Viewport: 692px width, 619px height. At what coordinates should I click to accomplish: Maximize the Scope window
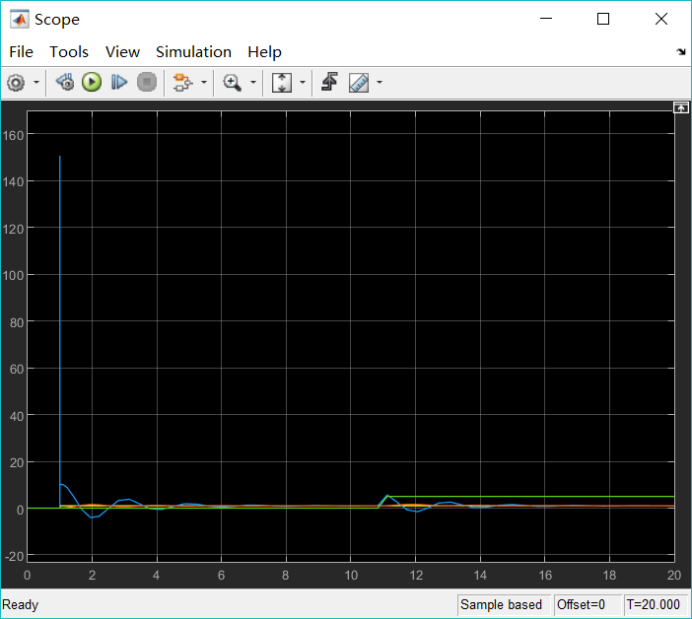(603, 19)
